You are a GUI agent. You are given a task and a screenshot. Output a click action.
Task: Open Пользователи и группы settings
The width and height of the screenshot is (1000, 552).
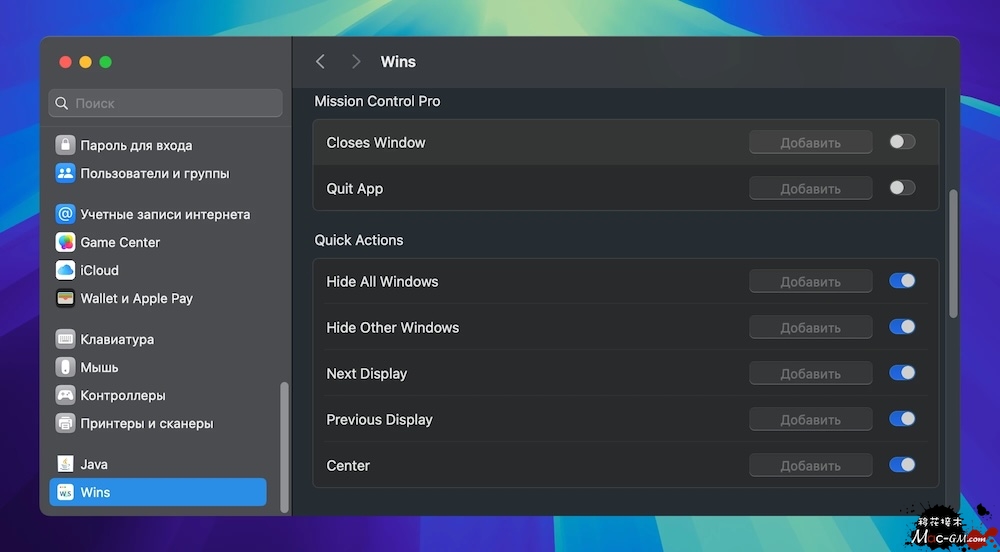pyautogui.click(x=154, y=173)
